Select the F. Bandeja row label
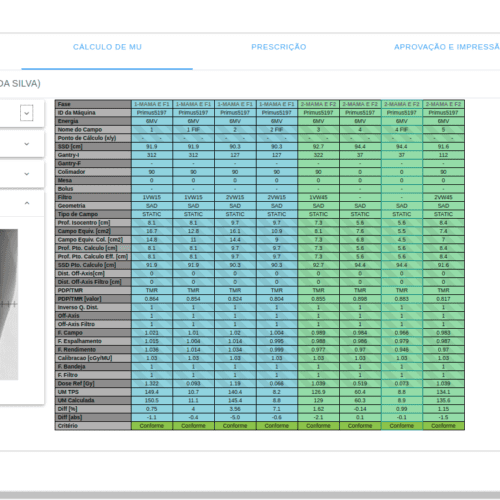 (93, 367)
